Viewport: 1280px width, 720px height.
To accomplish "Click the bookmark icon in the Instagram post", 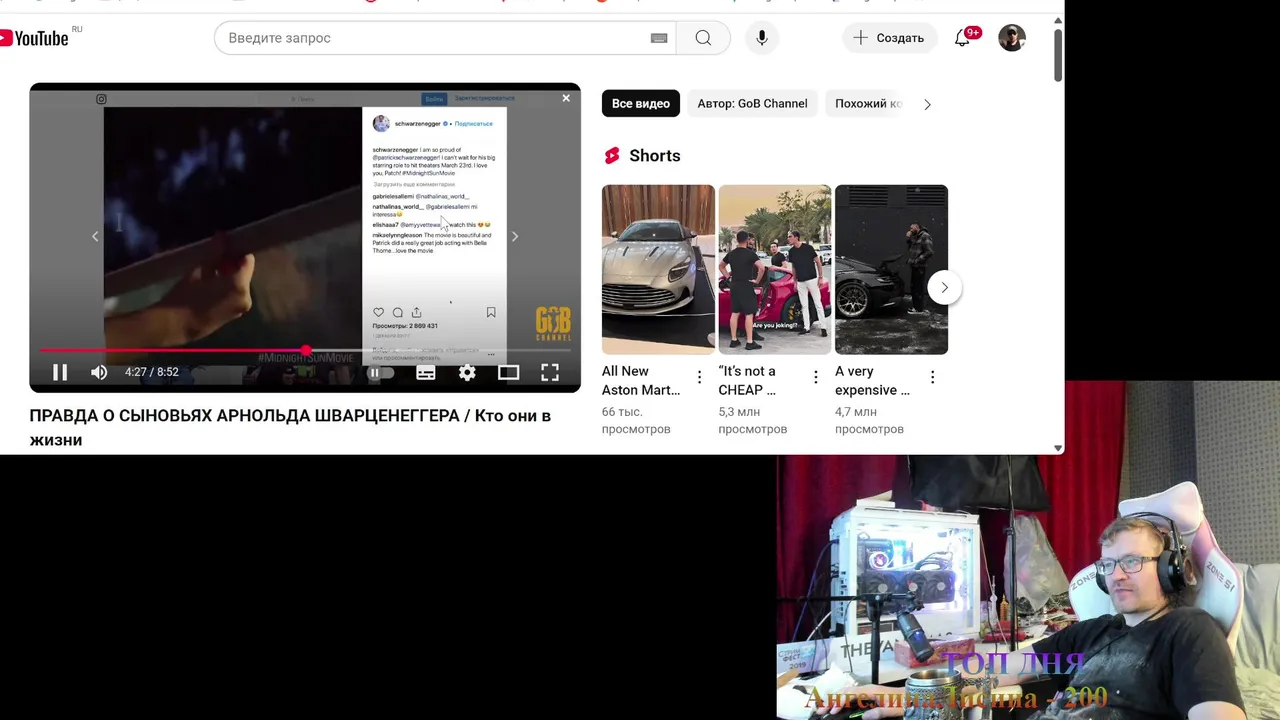I will point(491,313).
